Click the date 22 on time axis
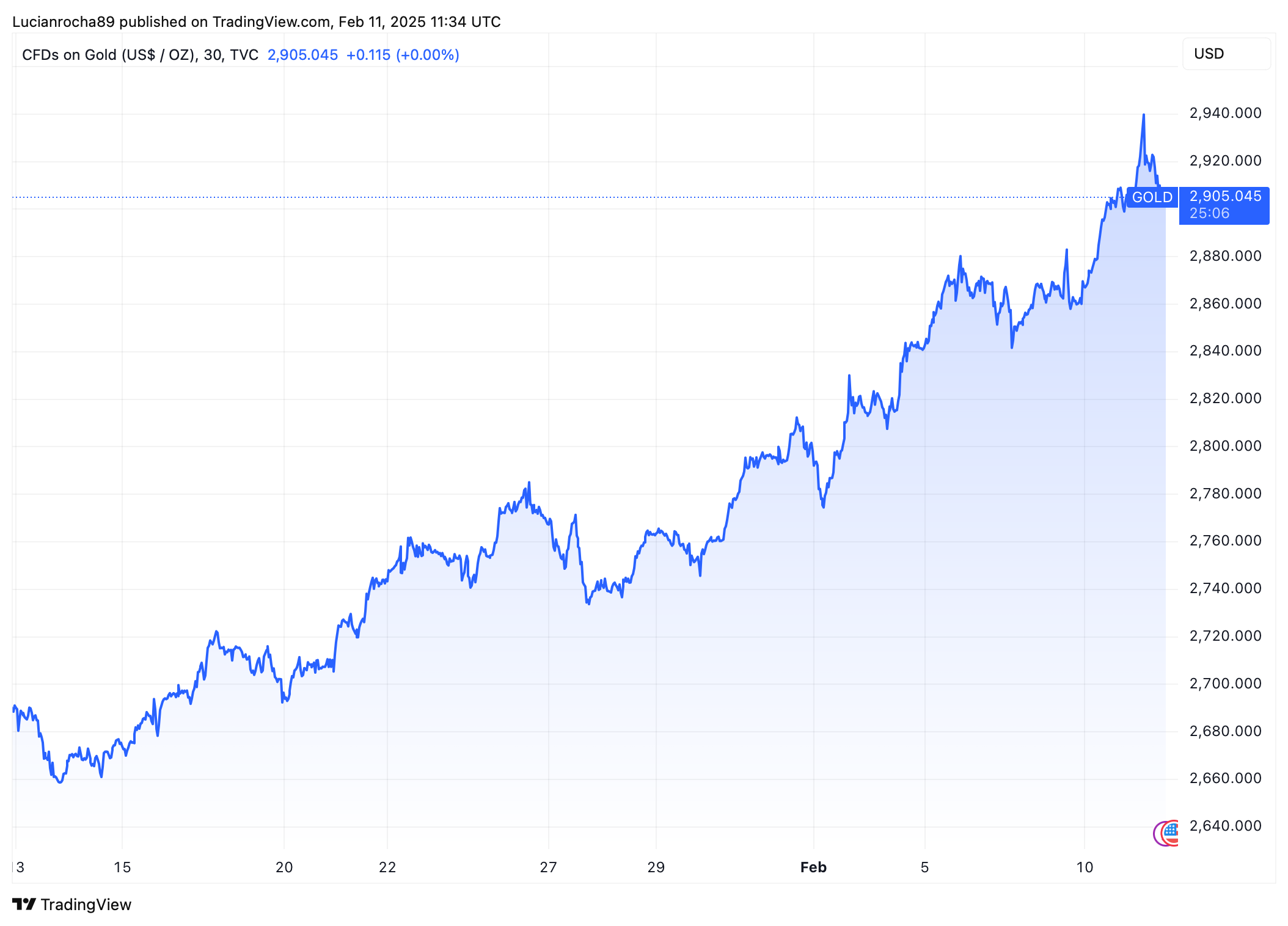 click(387, 867)
